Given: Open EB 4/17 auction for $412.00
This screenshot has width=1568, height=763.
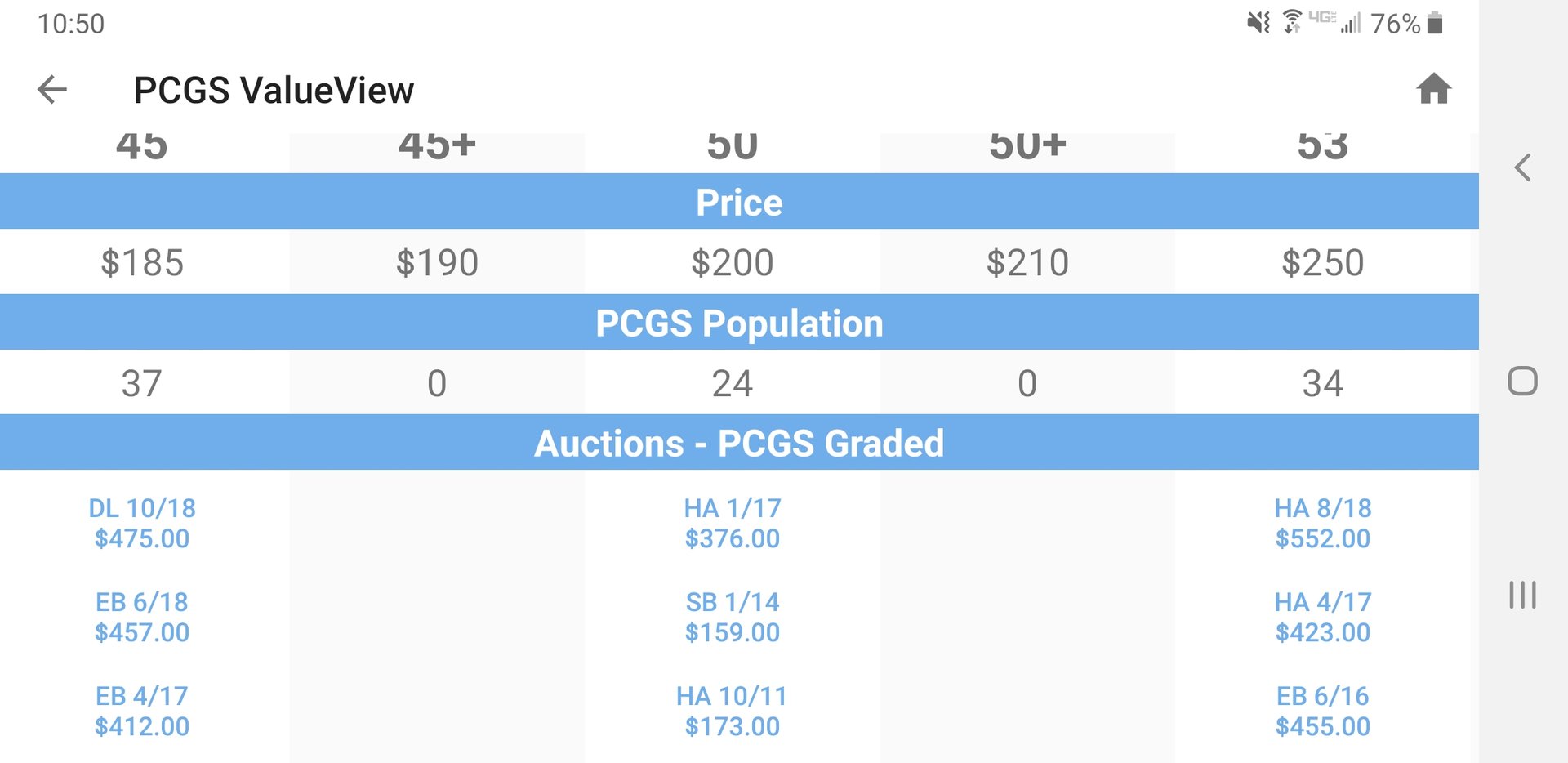Looking at the screenshot, I should coord(142,712).
